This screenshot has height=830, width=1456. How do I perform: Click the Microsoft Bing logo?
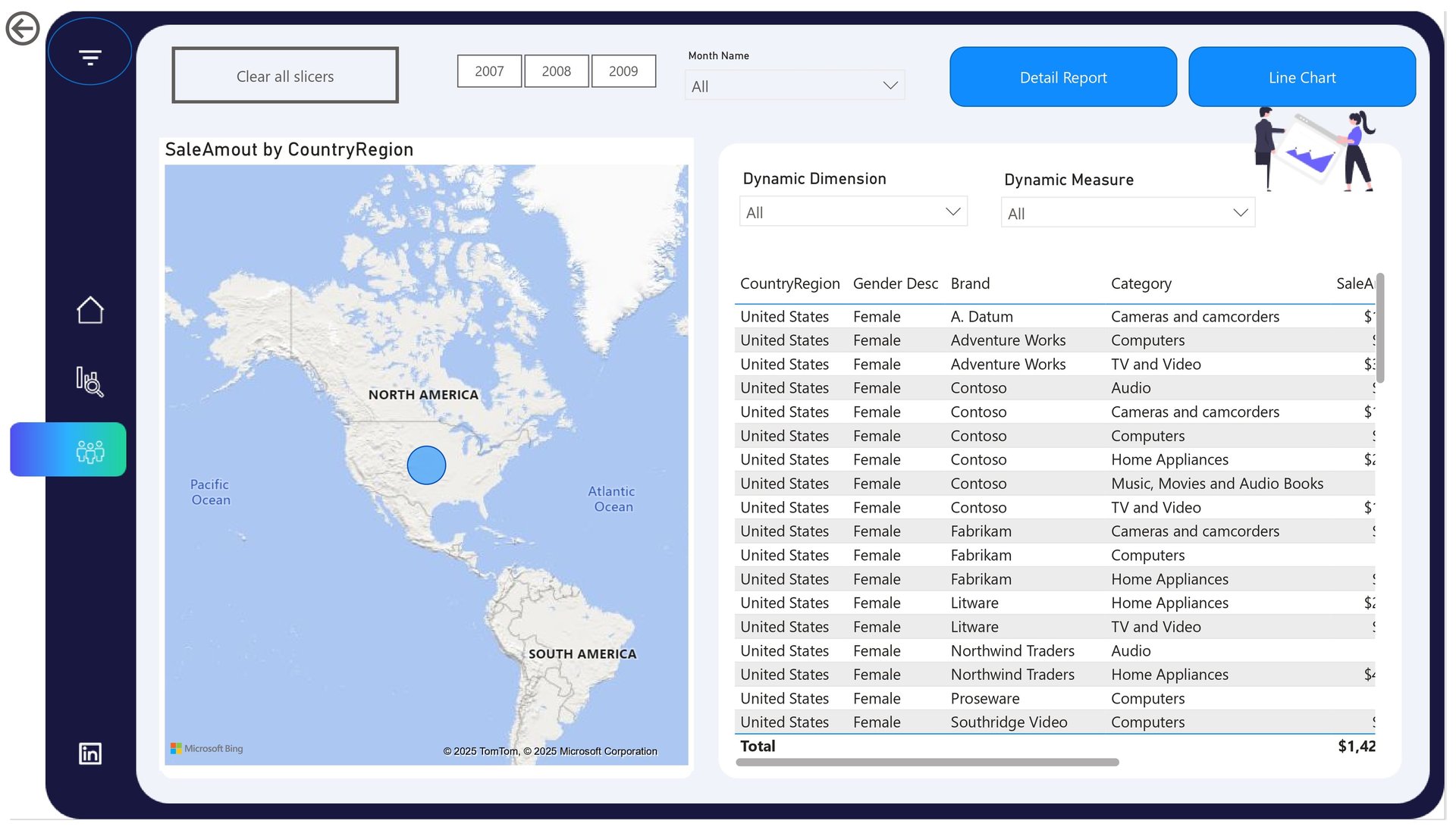[x=207, y=748]
